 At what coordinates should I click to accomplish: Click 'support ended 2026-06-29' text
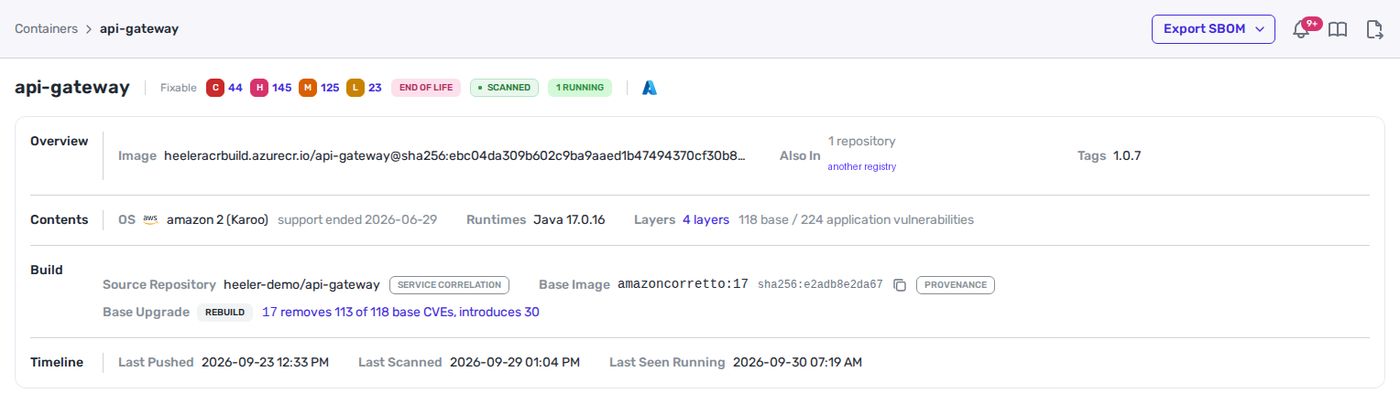357,219
